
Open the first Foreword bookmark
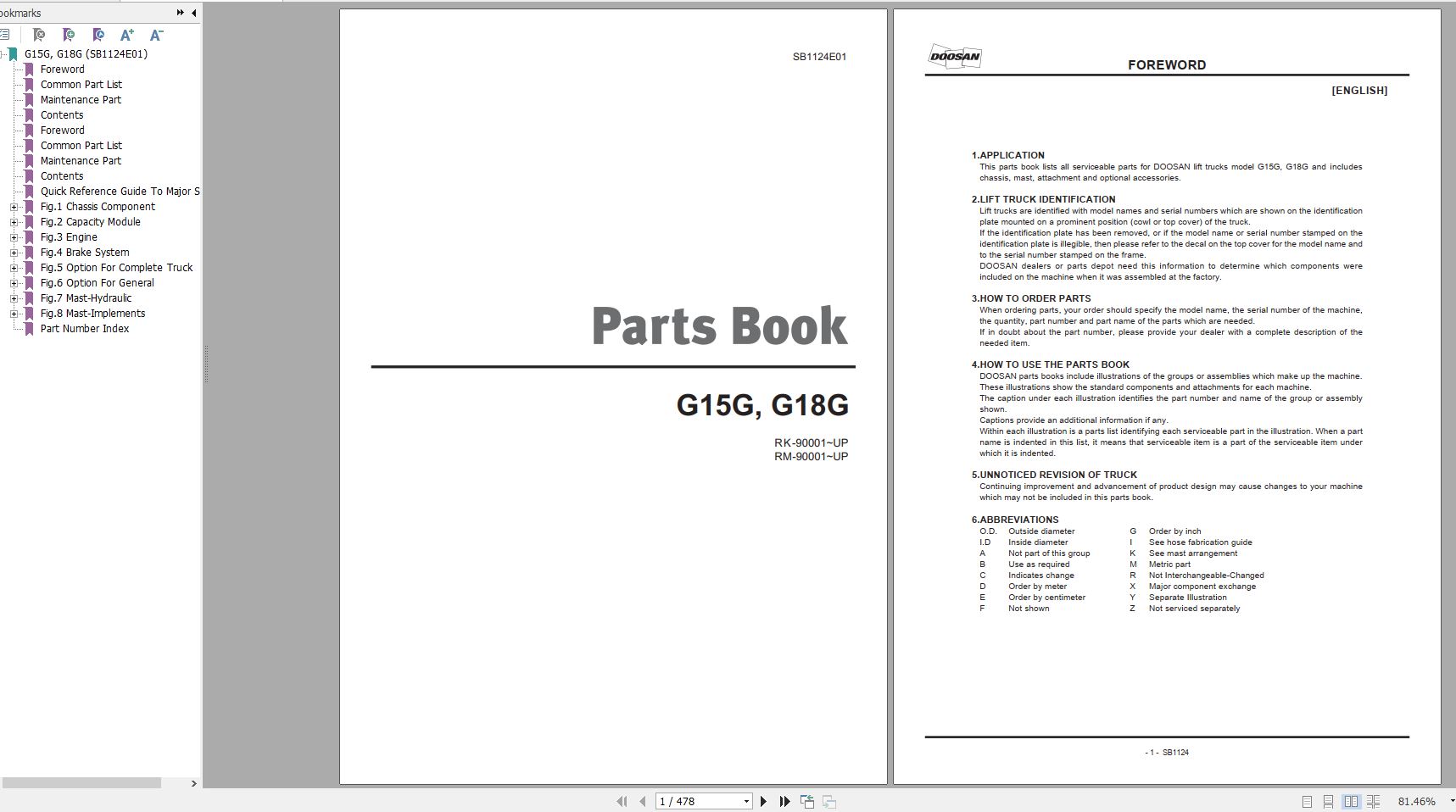[62, 70]
